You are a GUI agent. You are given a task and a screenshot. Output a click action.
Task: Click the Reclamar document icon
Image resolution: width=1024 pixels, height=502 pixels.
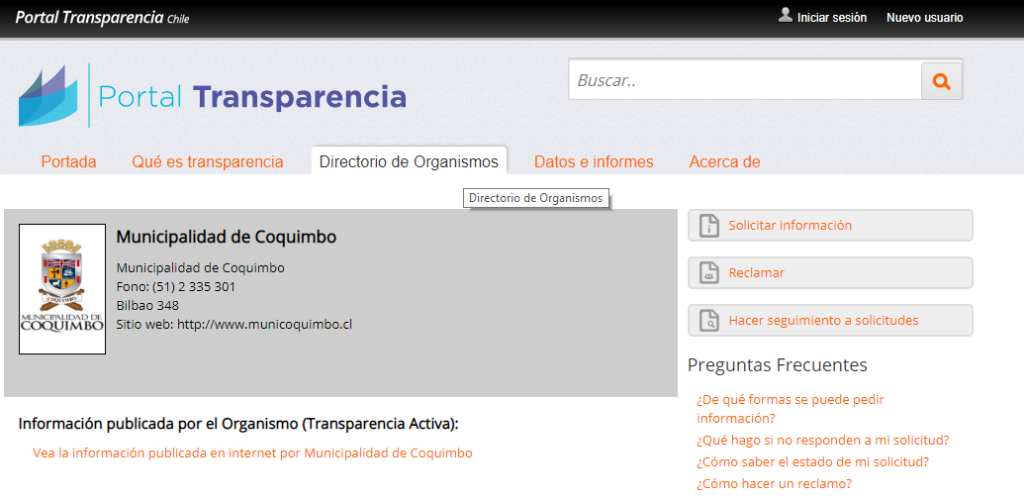tap(709, 273)
